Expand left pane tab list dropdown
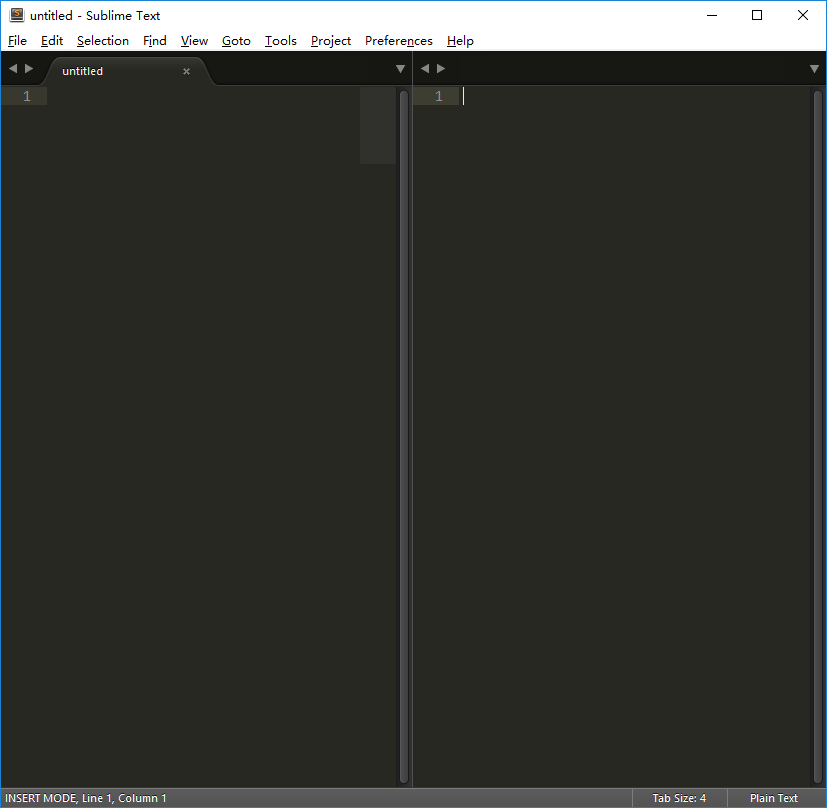Viewport: 827px width, 808px height. [400, 69]
